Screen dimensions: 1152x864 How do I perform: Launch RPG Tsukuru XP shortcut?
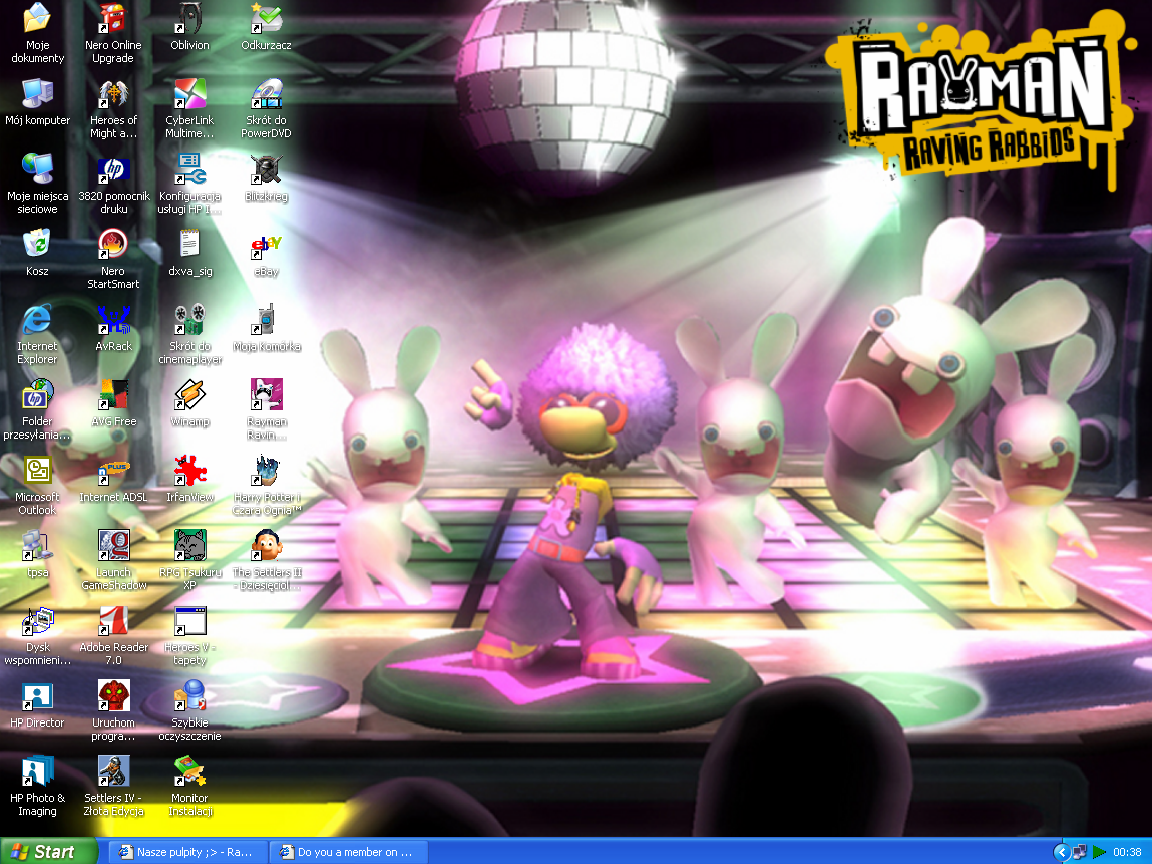click(x=190, y=545)
